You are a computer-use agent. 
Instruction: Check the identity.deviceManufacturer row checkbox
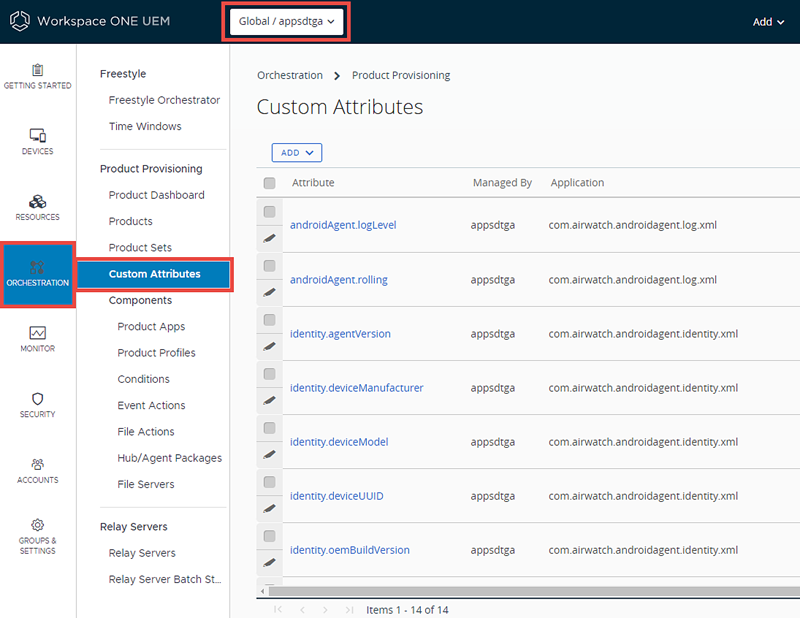click(269, 374)
